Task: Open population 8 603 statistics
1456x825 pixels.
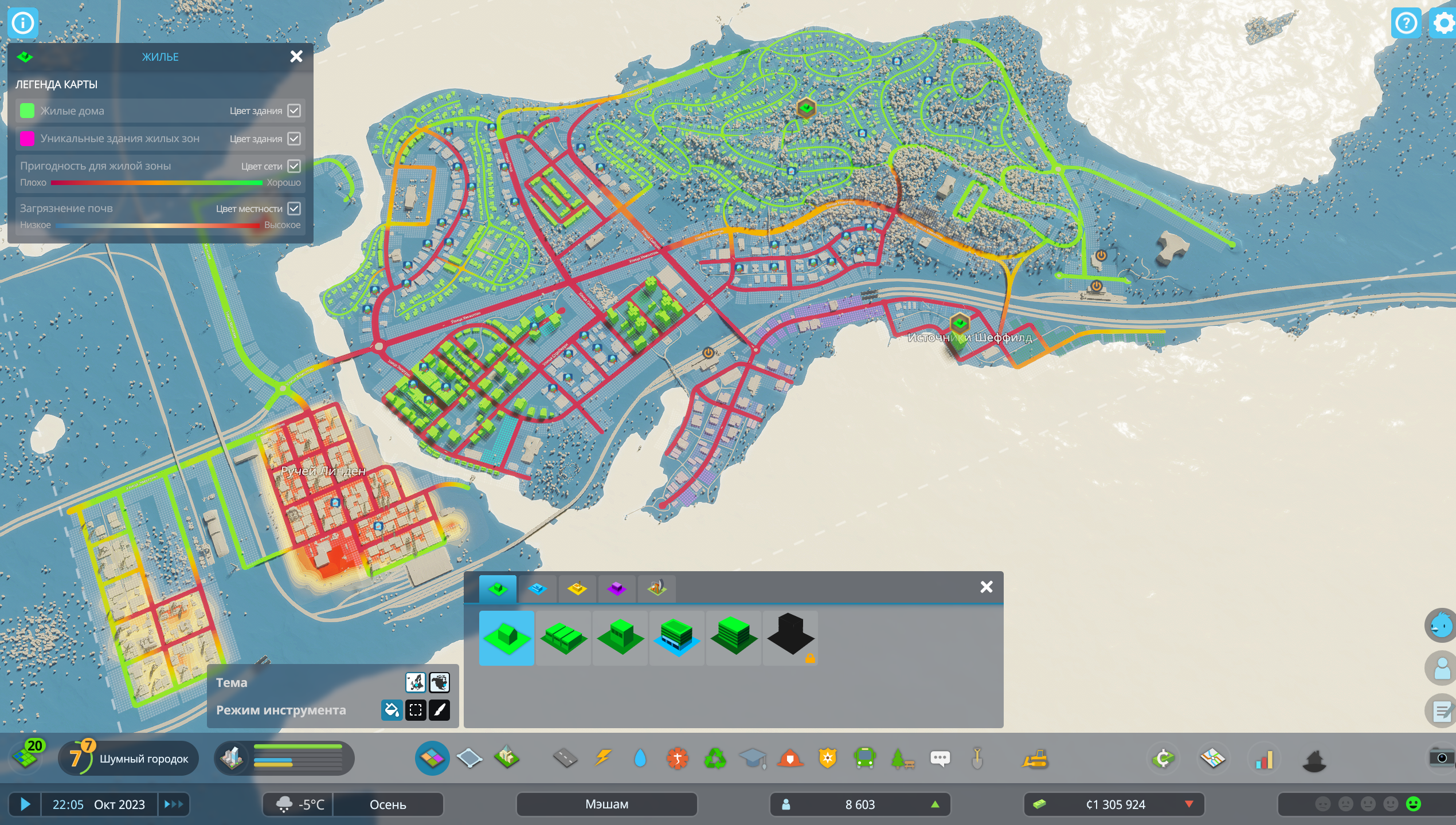Action: (x=860, y=804)
